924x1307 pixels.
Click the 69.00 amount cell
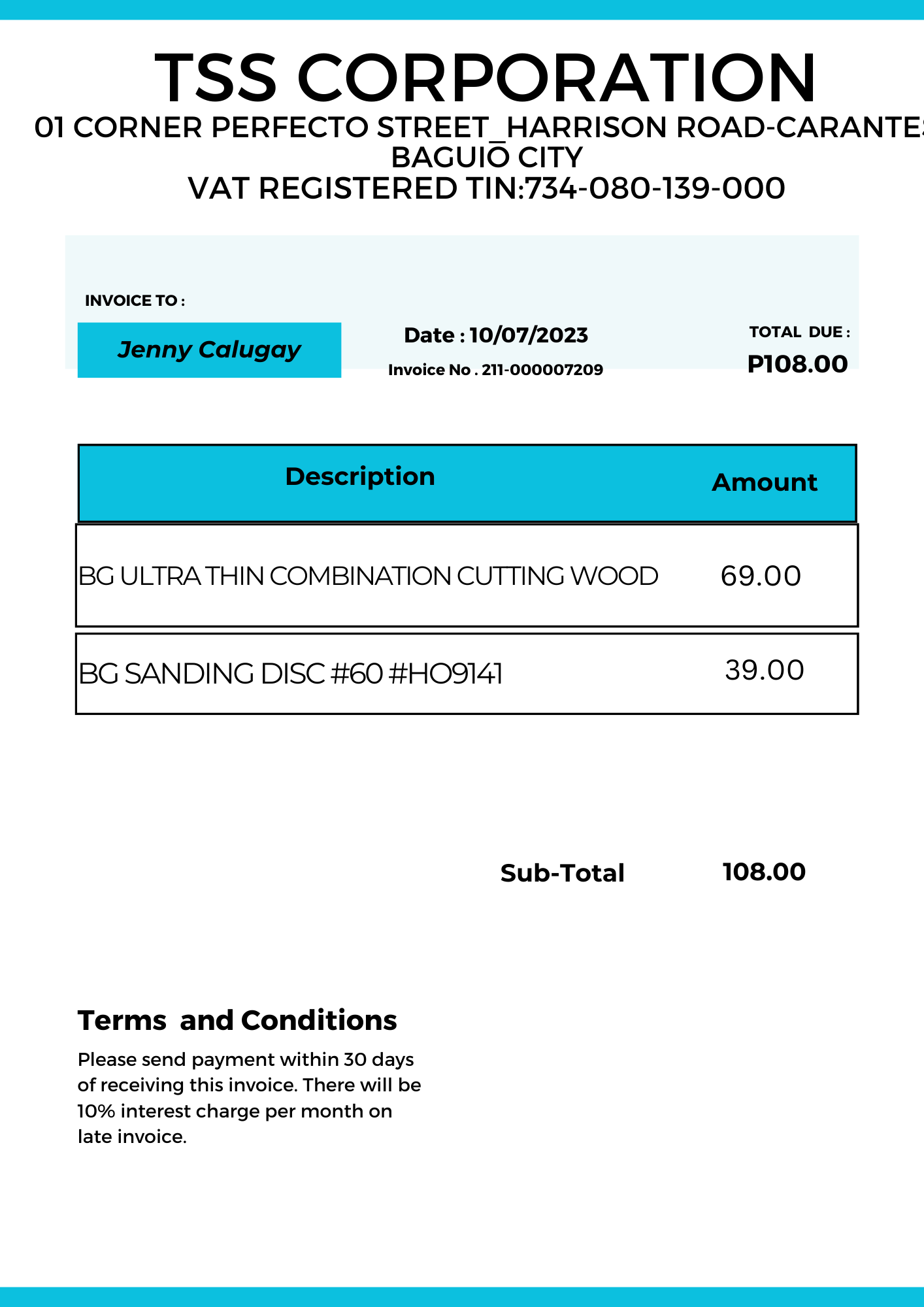click(x=761, y=576)
